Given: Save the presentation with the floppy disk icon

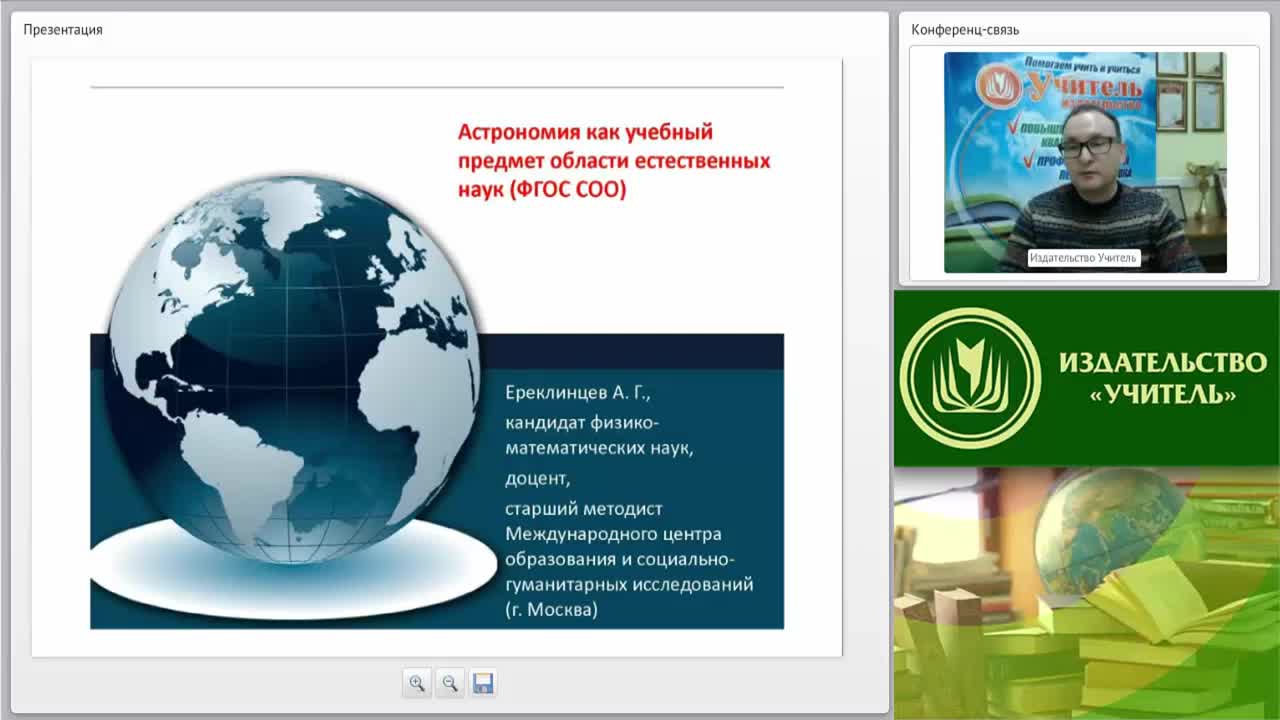Looking at the screenshot, I should point(483,683).
